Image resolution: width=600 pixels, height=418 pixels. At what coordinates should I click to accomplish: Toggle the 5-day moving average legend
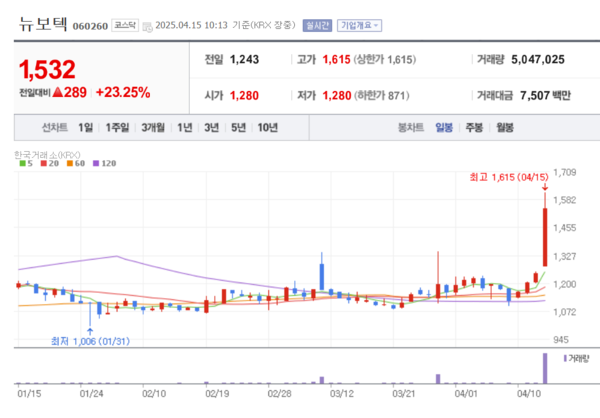pyautogui.click(x=26, y=163)
